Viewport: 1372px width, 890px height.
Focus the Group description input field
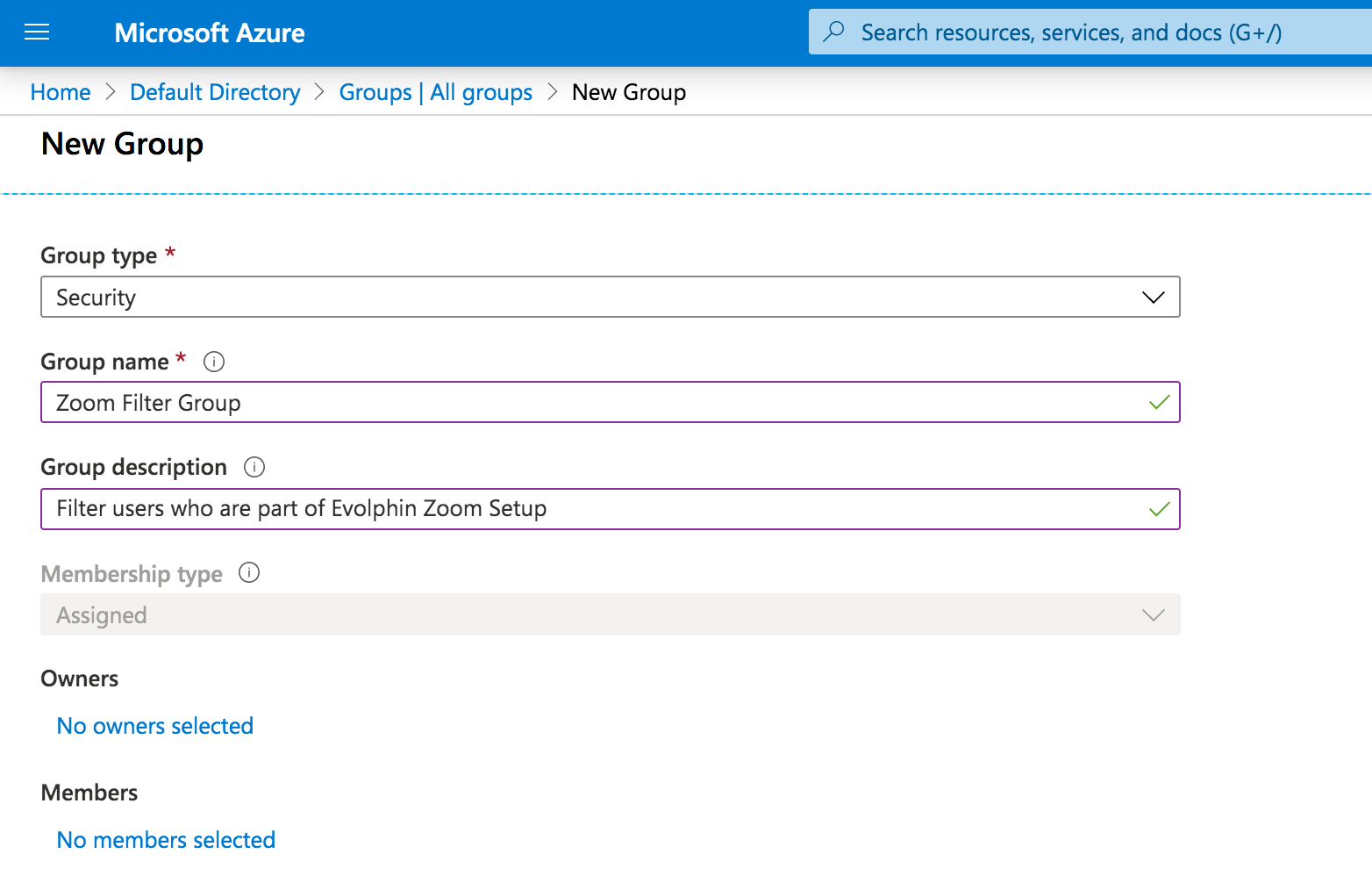pos(611,509)
